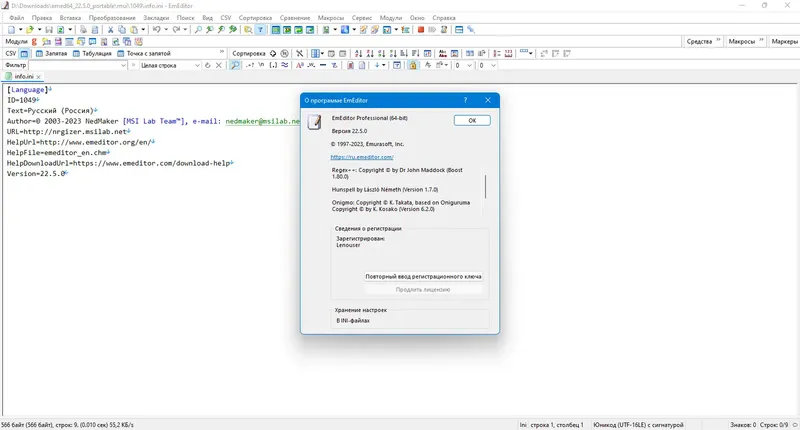This screenshot has width=800, height=430.
Task: Open the first 0 numeric dropdown in filter bar
Action: click(469, 65)
